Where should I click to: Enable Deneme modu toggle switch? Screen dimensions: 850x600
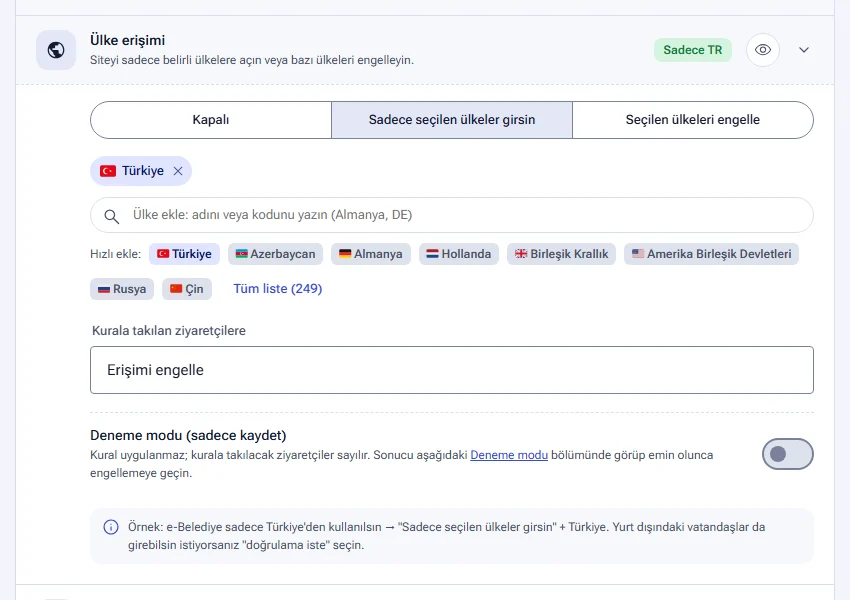[x=788, y=454]
